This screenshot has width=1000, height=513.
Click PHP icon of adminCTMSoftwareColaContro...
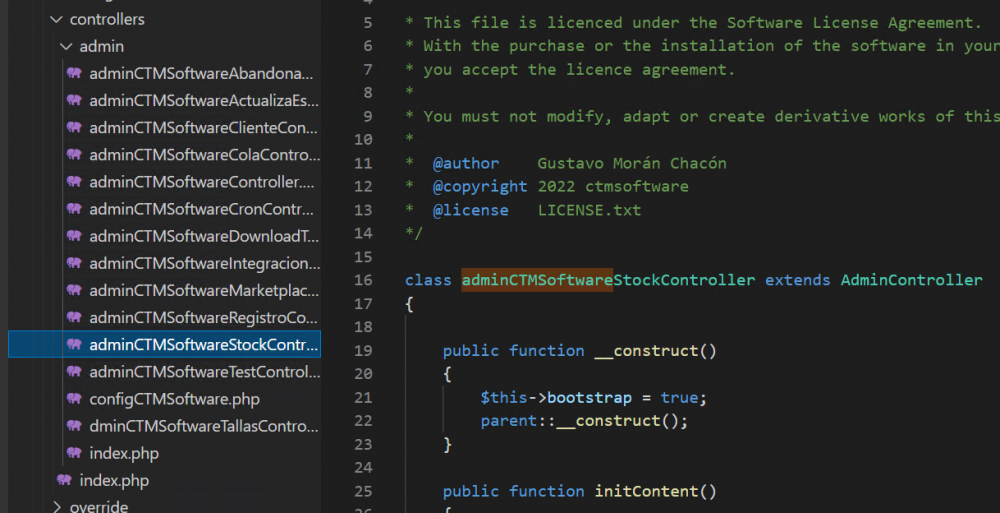pos(74,154)
